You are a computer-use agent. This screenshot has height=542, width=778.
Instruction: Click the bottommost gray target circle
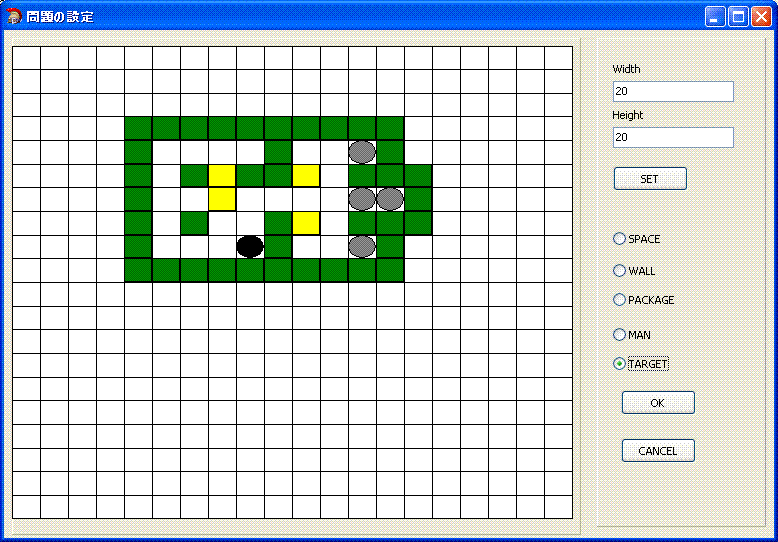pyautogui.click(x=362, y=247)
